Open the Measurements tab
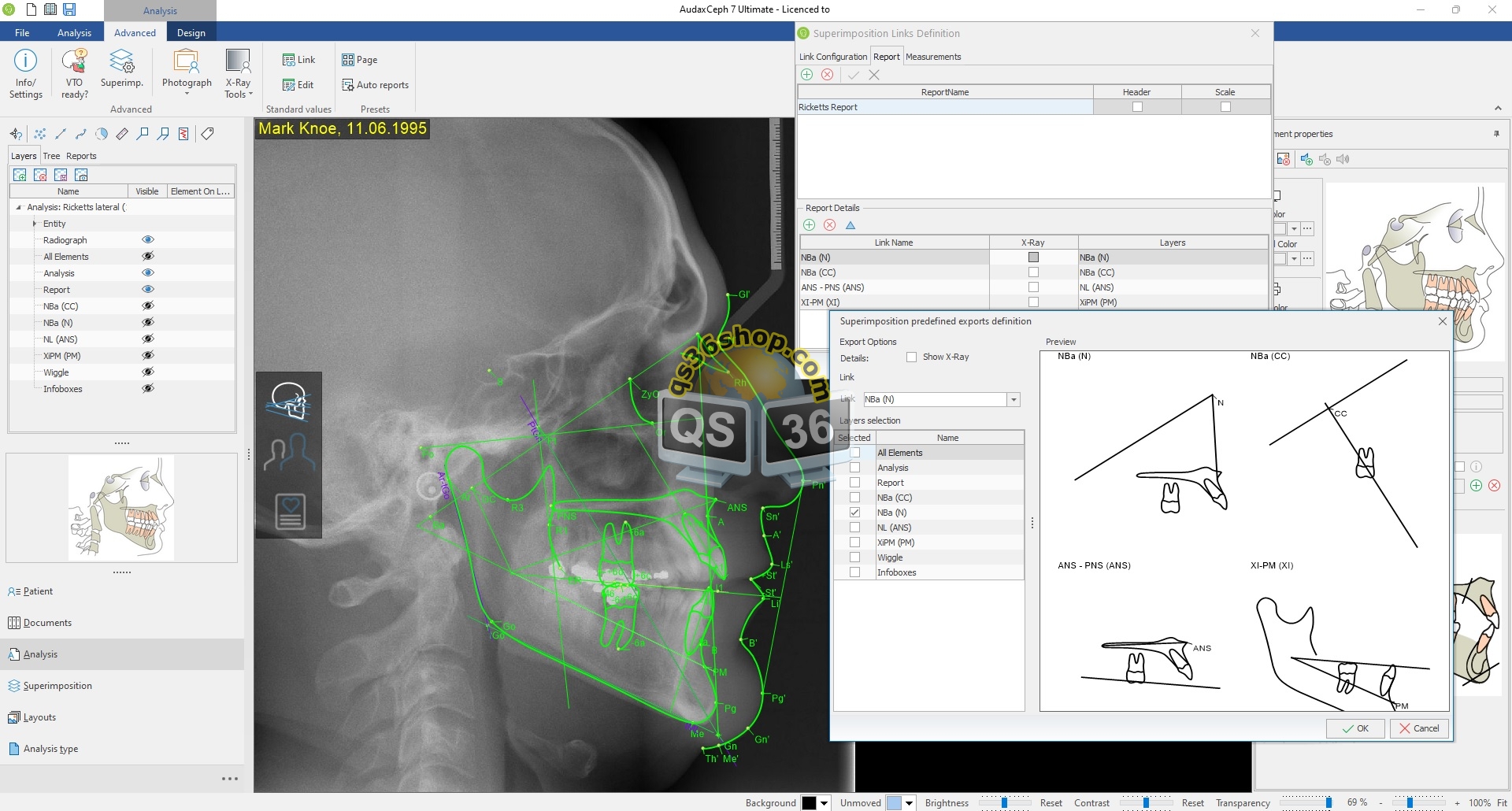The image size is (1512, 811). point(932,57)
